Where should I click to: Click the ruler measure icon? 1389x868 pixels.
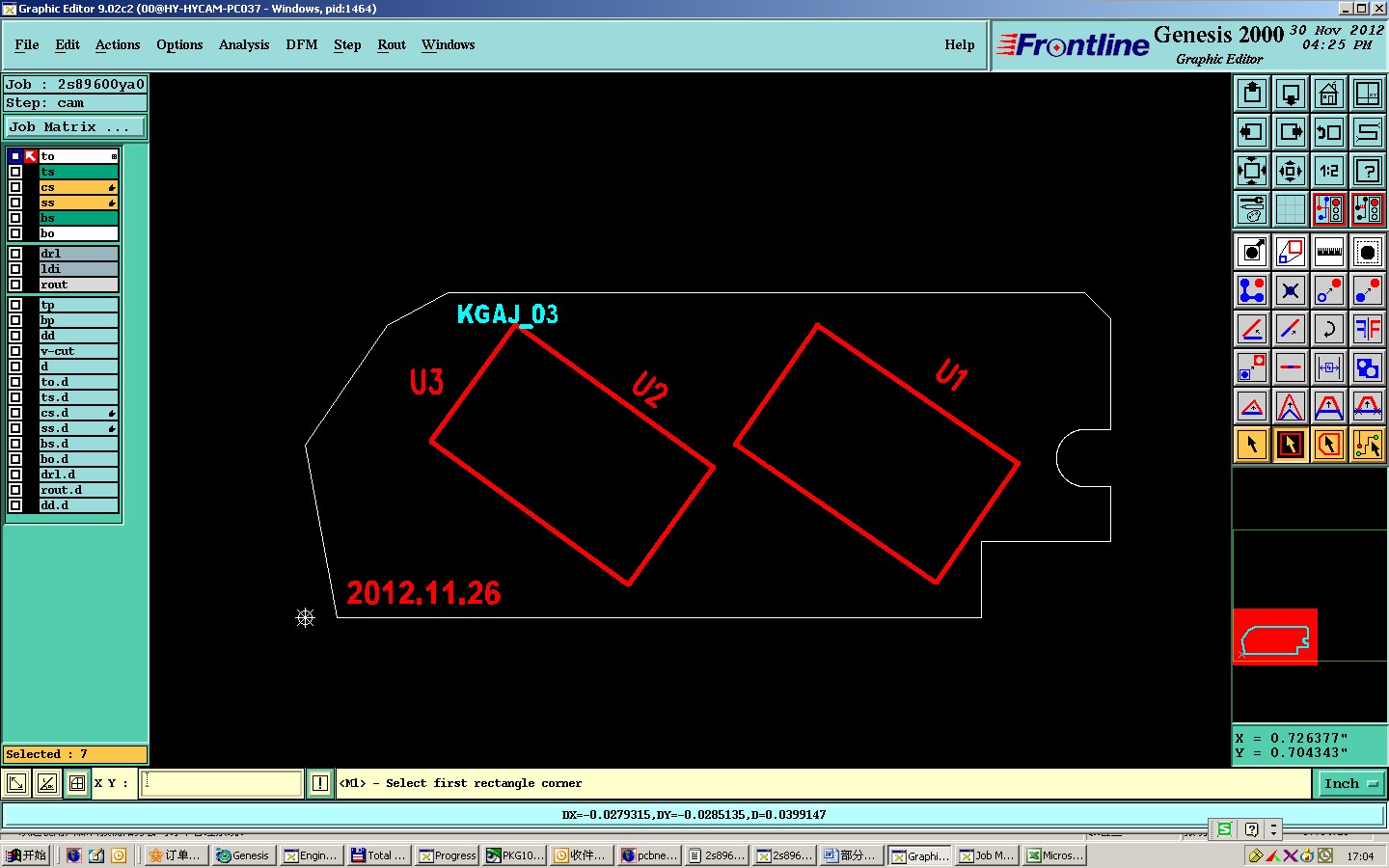click(x=1329, y=252)
